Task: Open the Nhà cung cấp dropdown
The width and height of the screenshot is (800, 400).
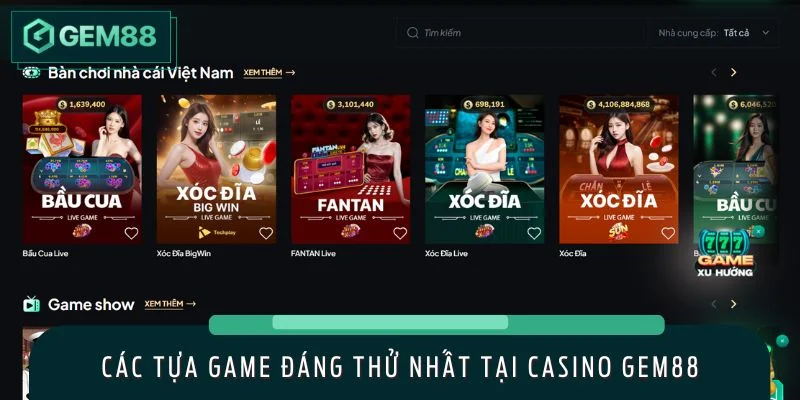Action: click(x=713, y=33)
